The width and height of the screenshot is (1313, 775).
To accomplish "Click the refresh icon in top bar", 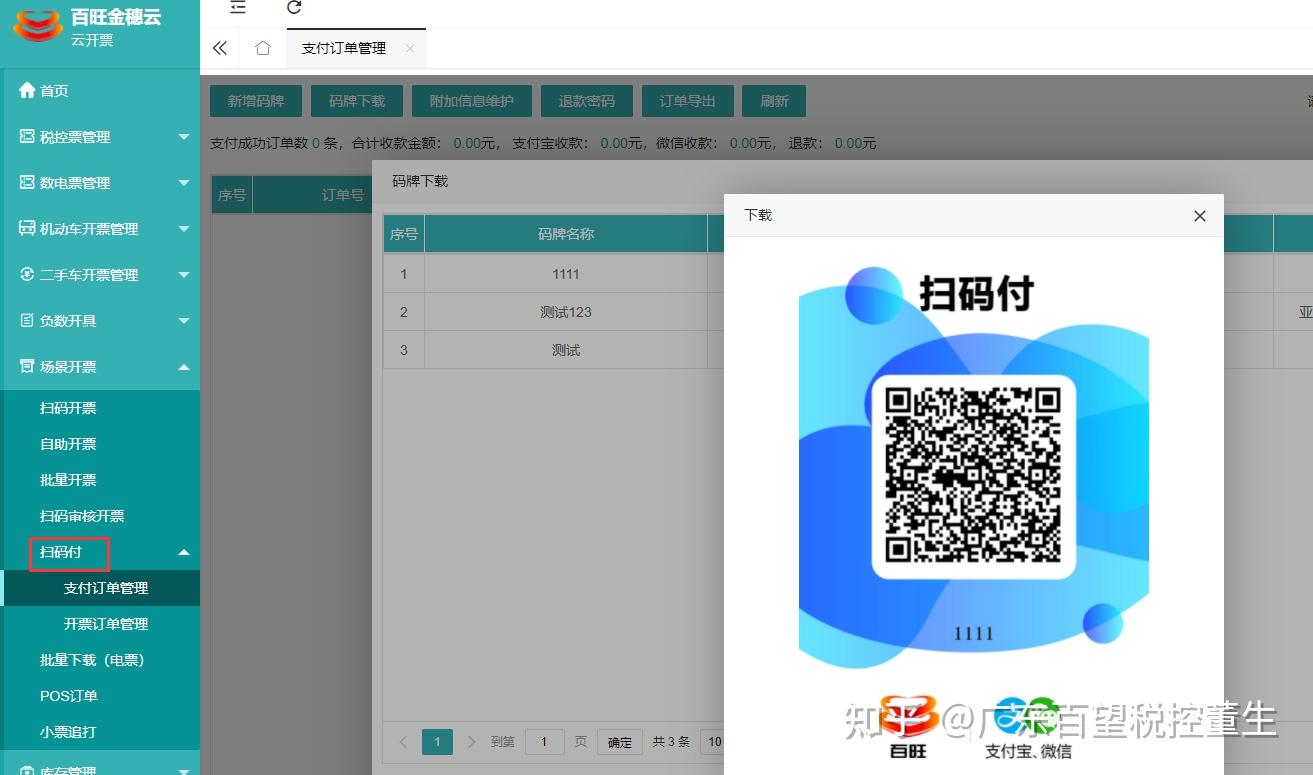I will point(294,7).
